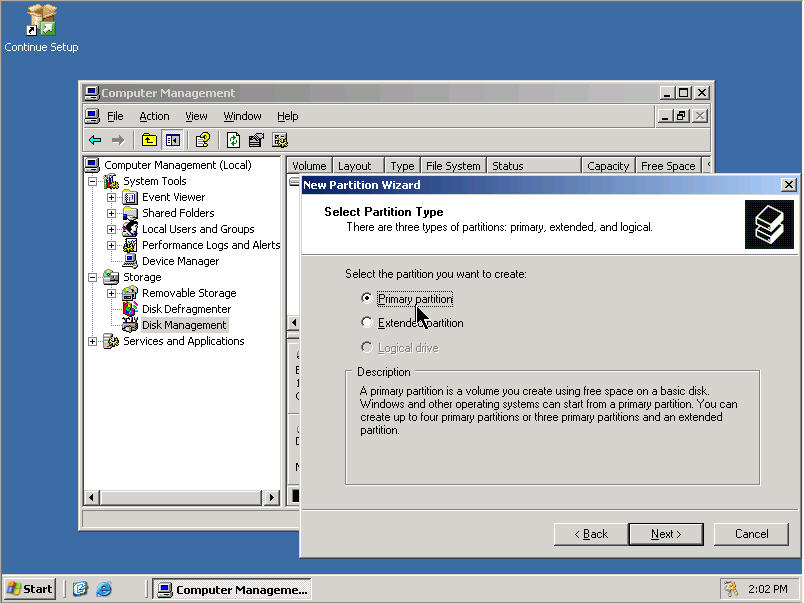The height and width of the screenshot is (603, 804).
Task: Click the Next button in wizard
Action: 666,534
